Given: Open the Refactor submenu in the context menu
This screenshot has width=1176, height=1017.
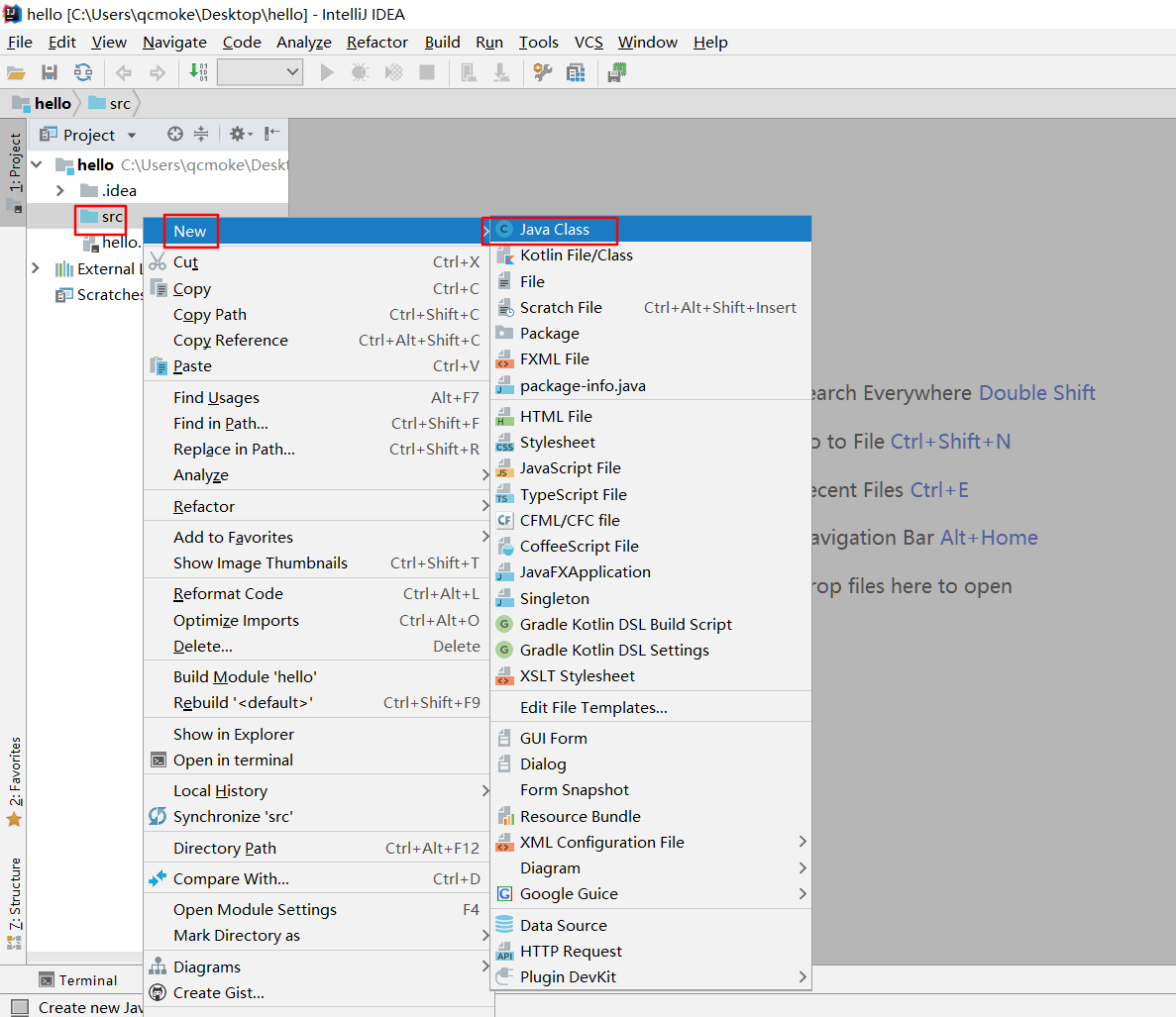Looking at the screenshot, I should pos(317,507).
